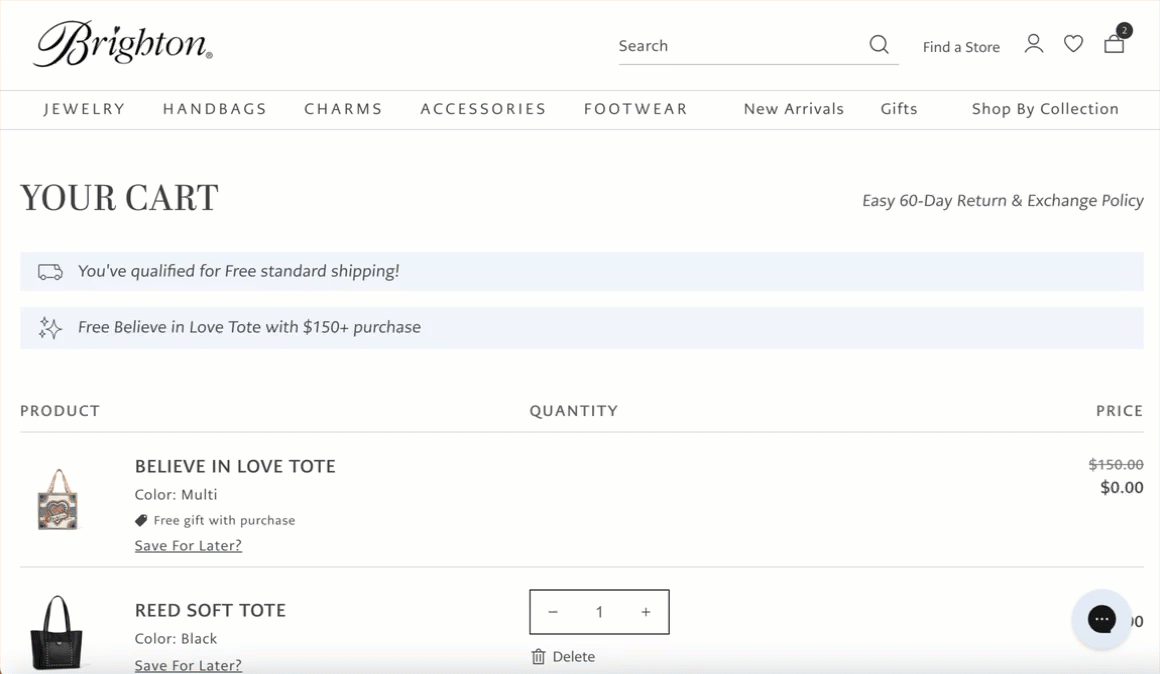
Task: Open the Believe in Love Tote product title
Action: click(235, 466)
